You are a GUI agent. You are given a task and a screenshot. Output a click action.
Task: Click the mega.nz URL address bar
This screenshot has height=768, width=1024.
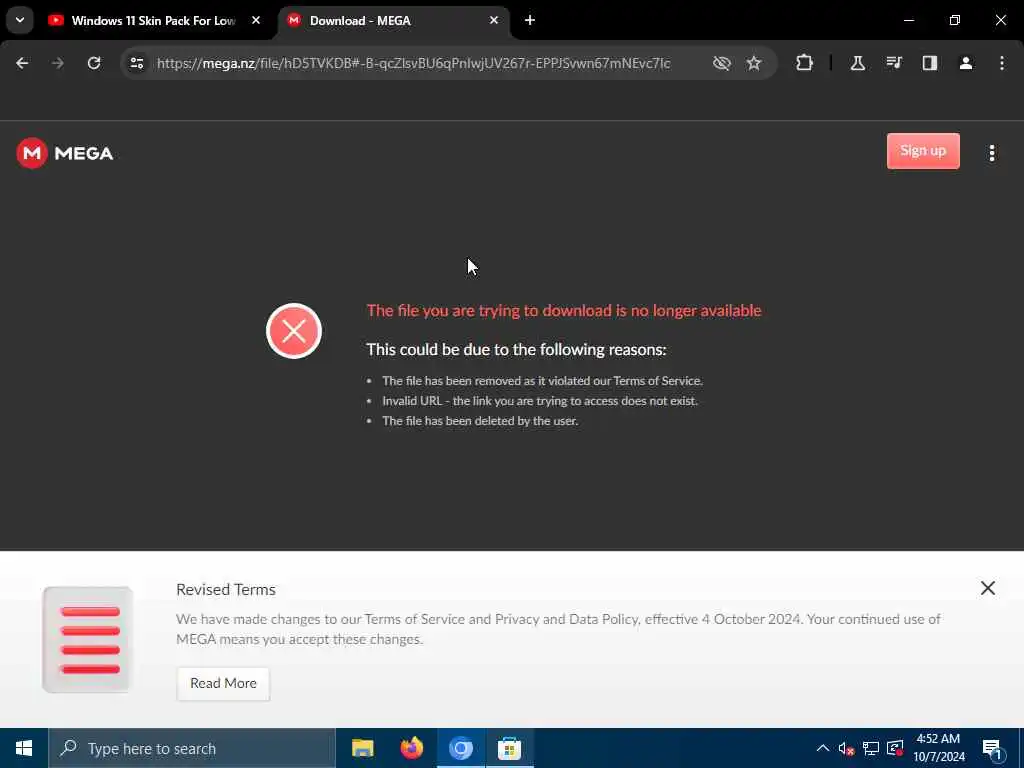click(x=413, y=63)
